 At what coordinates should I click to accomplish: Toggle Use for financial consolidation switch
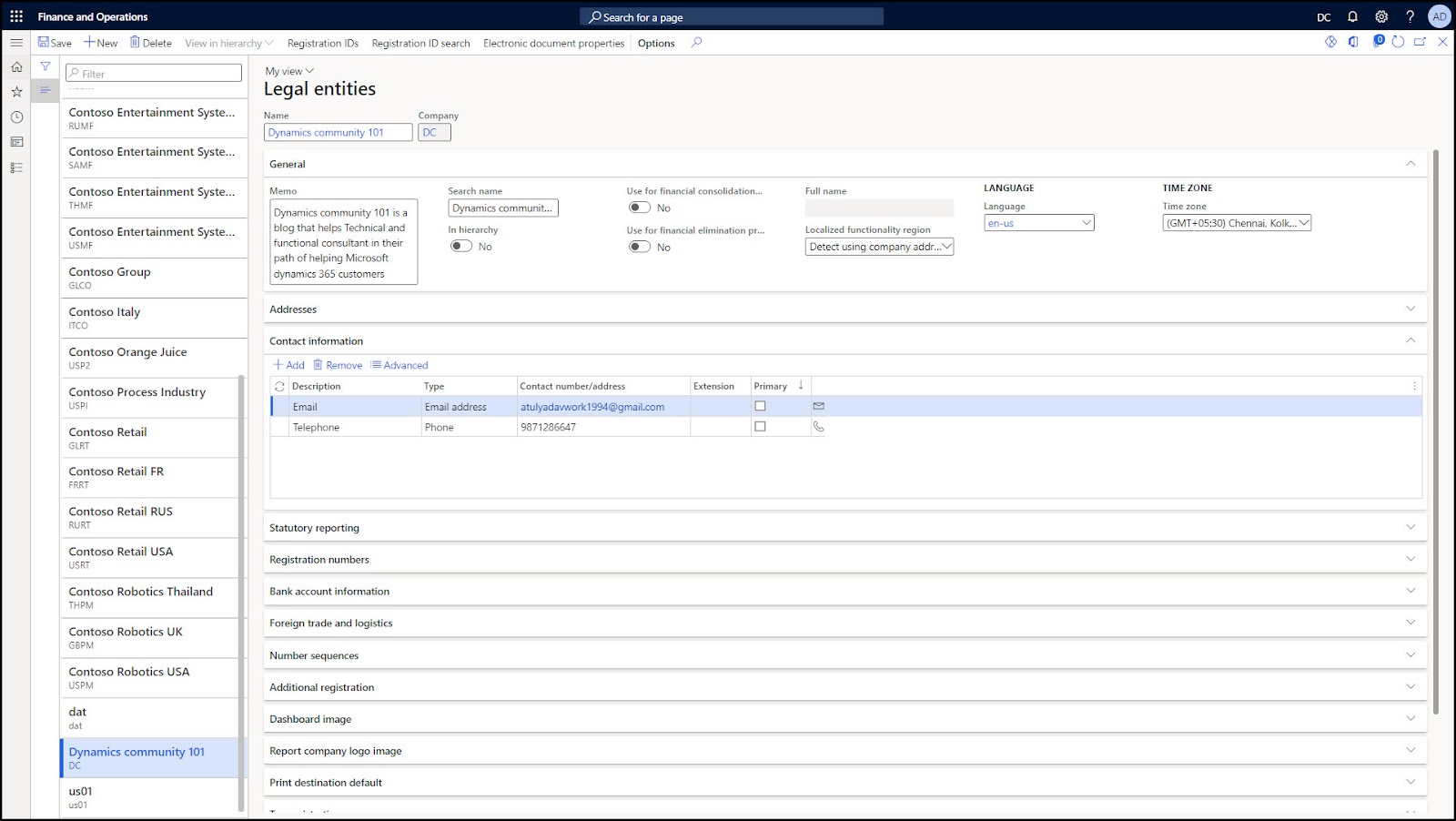pos(640,208)
